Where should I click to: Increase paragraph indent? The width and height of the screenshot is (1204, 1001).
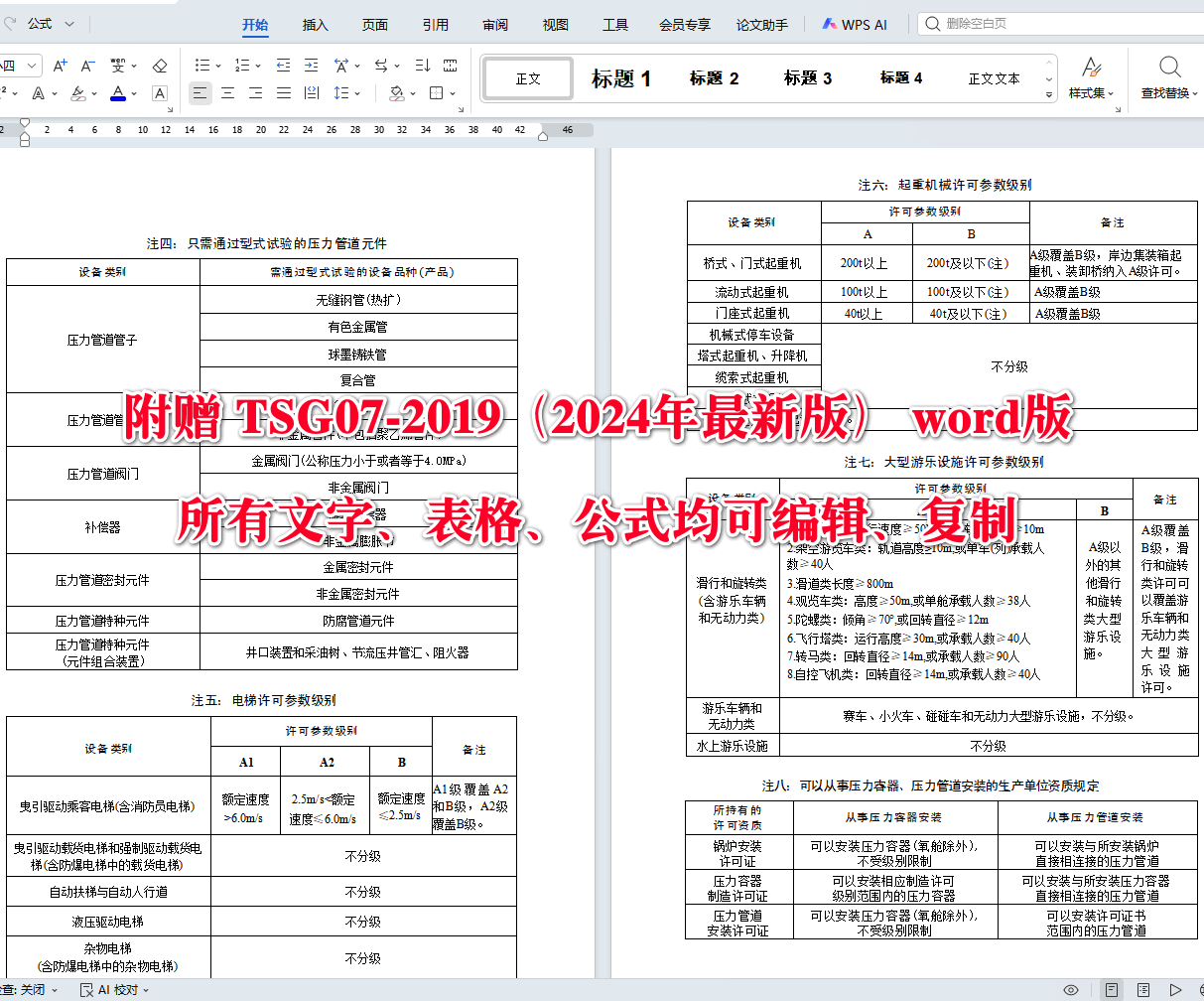pyautogui.click(x=311, y=66)
